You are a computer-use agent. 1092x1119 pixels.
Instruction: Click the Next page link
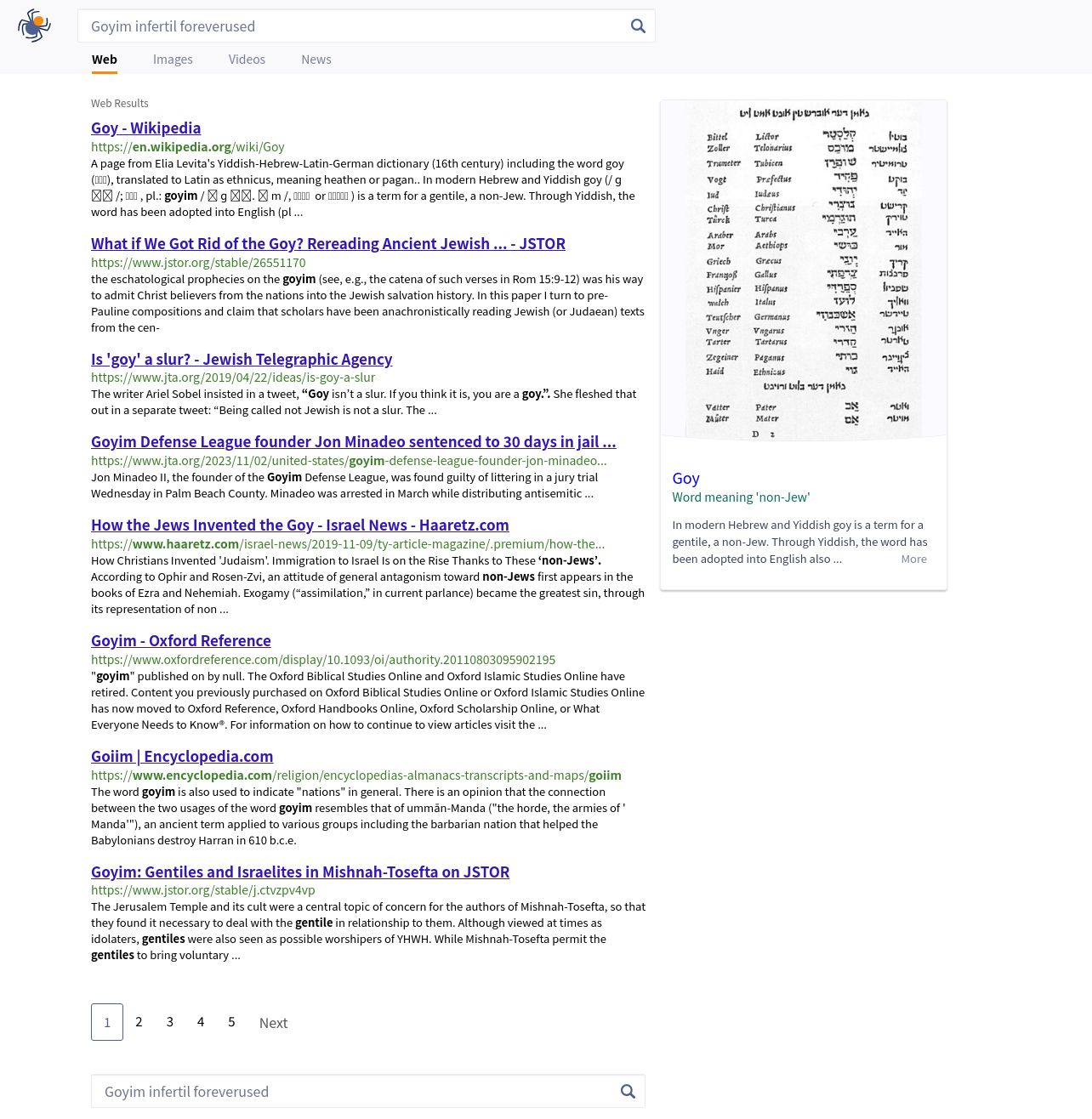[x=273, y=1023]
